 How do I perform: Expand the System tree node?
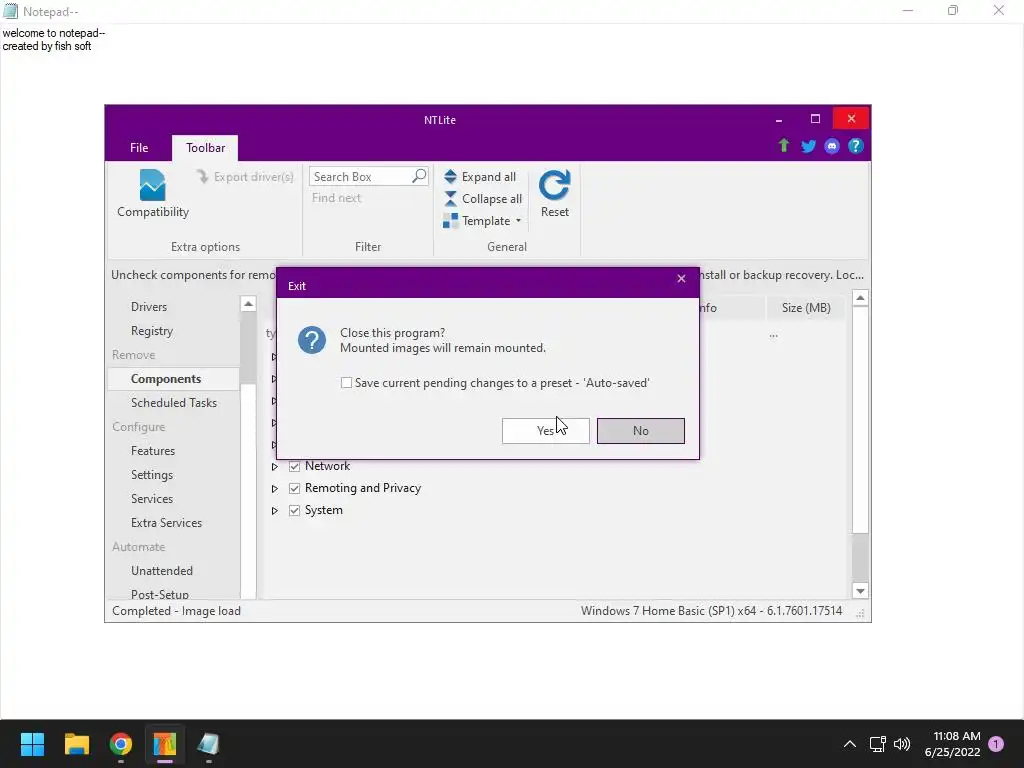[275, 511]
